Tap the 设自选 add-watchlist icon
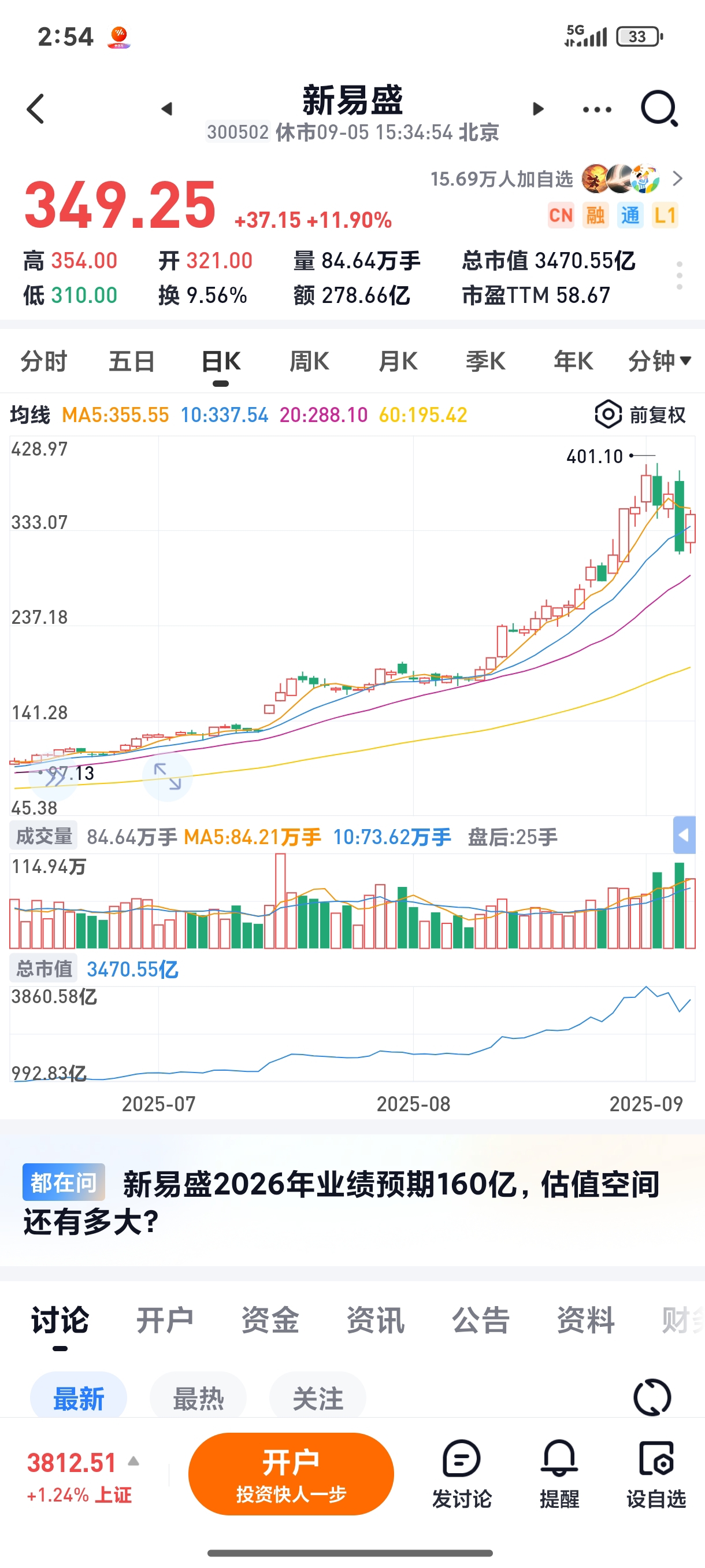The height and width of the screenshot is (1568, 705). pyautogui.click(x=656, y=1458)
